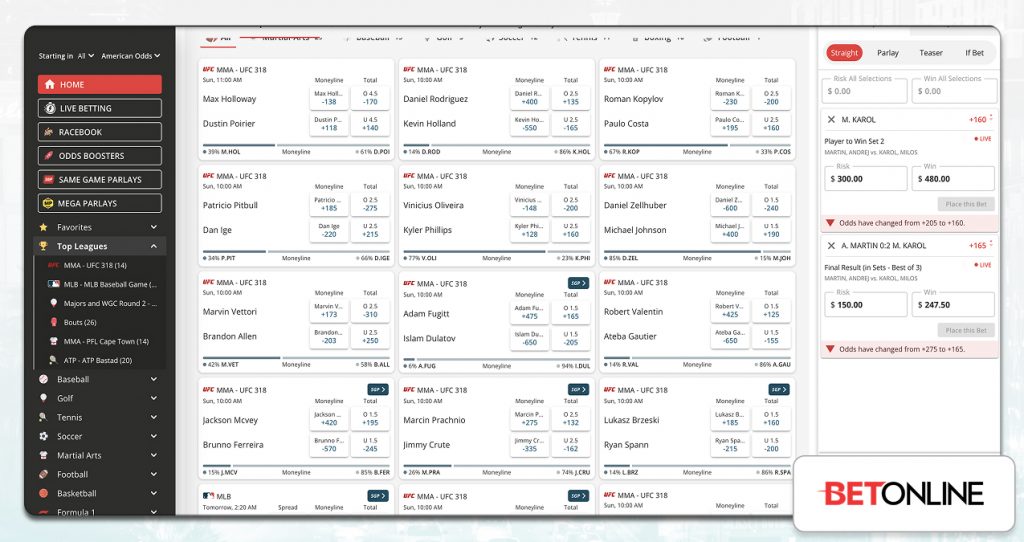Viewport: 1024px width, 542px height.
Task: Select Paulo Costa moneyline +195
Action: [x=729, y=124]
